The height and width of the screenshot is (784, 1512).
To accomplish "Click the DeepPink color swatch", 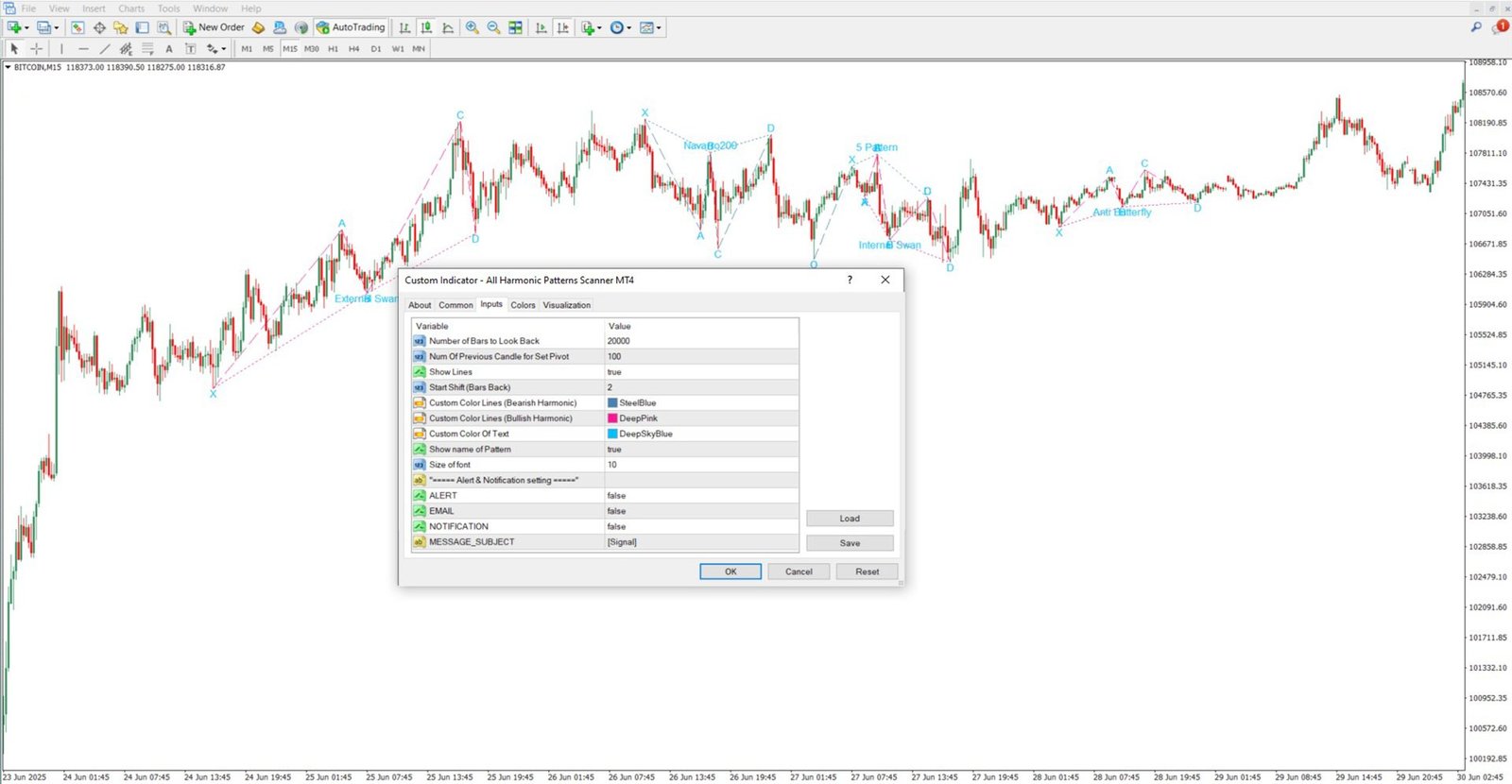I will (x=612, y=418).
